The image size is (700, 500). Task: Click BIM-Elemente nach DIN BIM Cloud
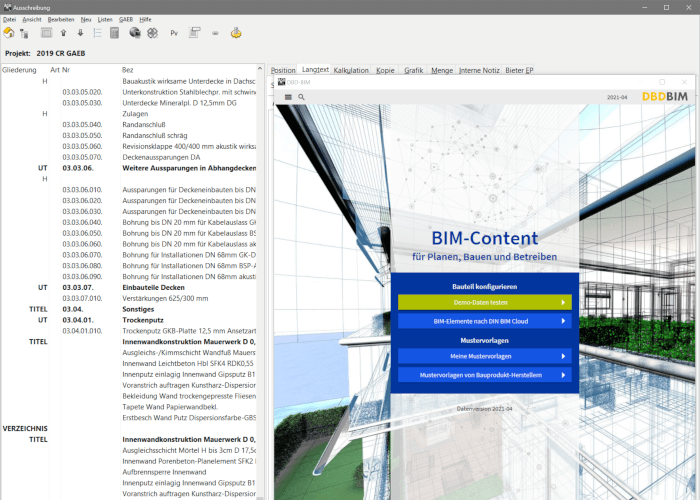[x=484, y=321]
